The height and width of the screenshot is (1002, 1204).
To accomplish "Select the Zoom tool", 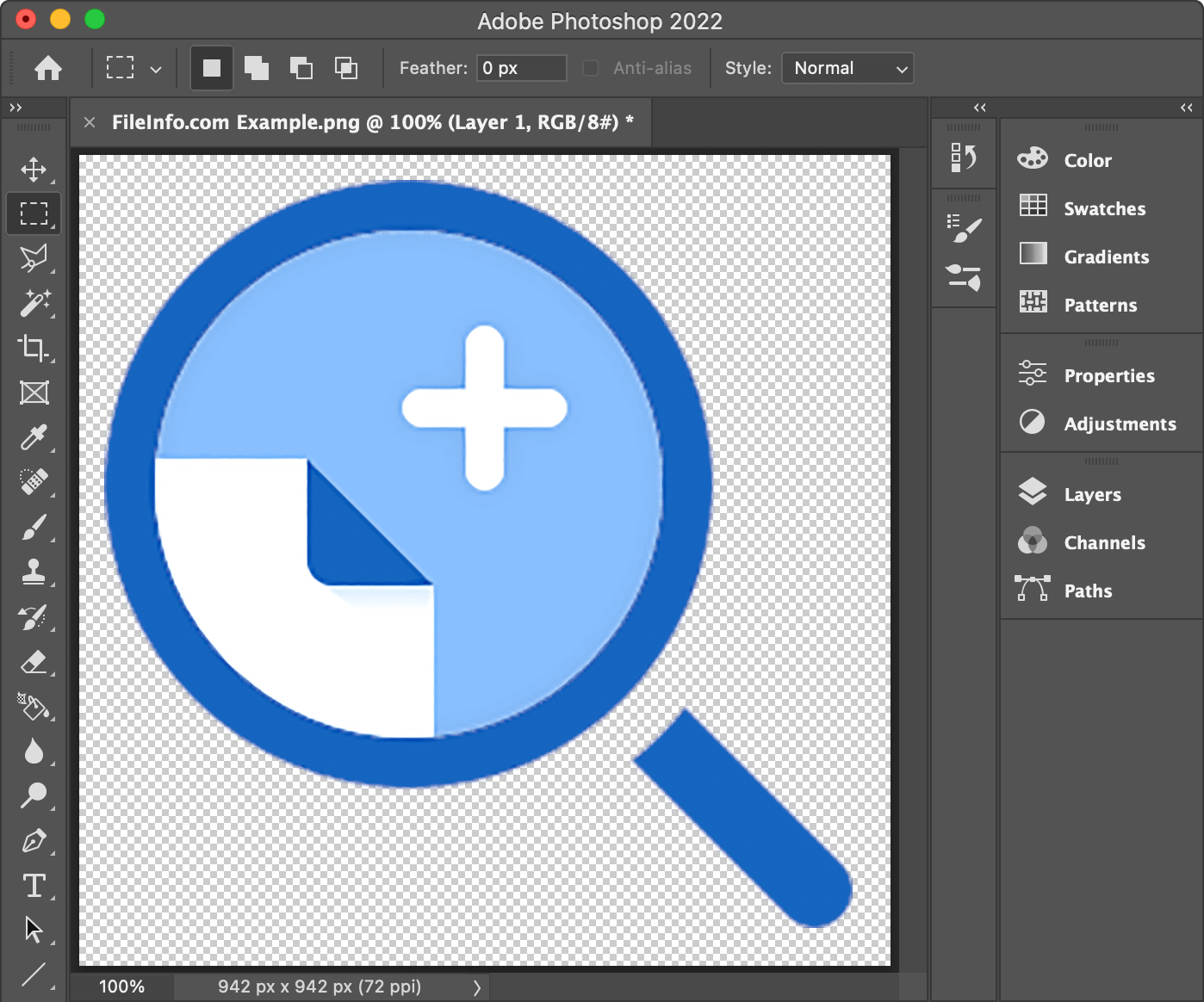I will tap(34, 796).
